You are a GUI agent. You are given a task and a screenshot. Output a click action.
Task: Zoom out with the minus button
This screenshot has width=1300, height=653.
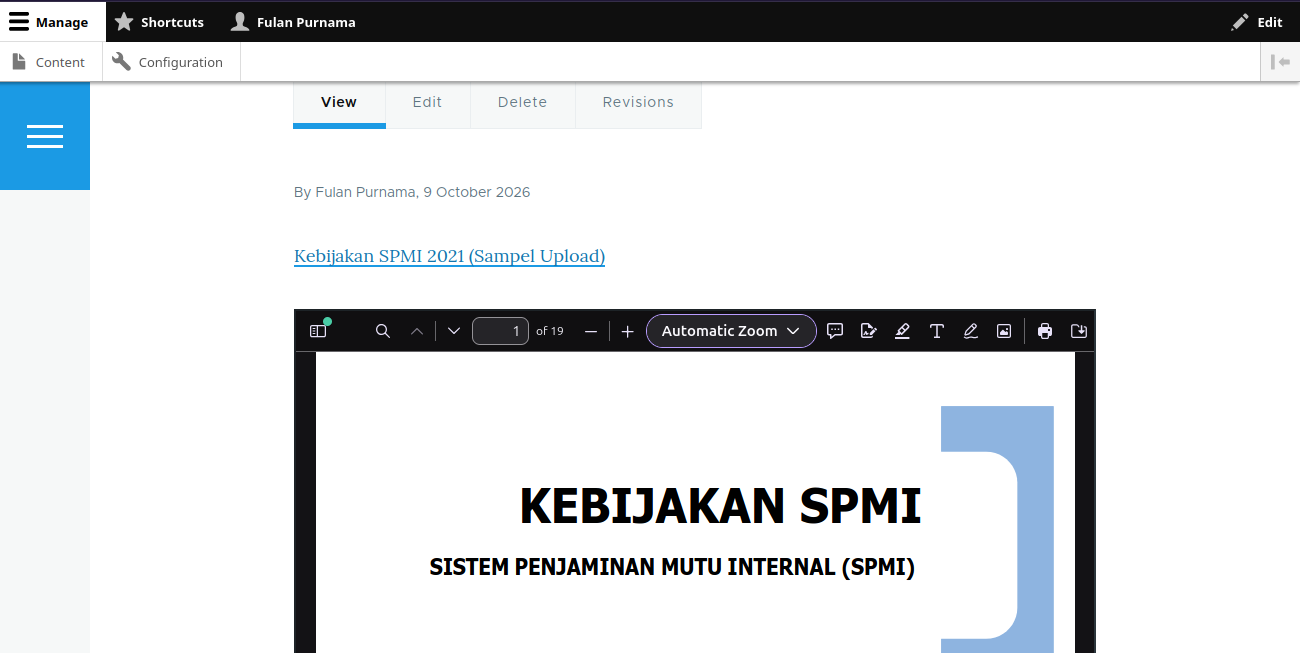click(x=591, y=331)
